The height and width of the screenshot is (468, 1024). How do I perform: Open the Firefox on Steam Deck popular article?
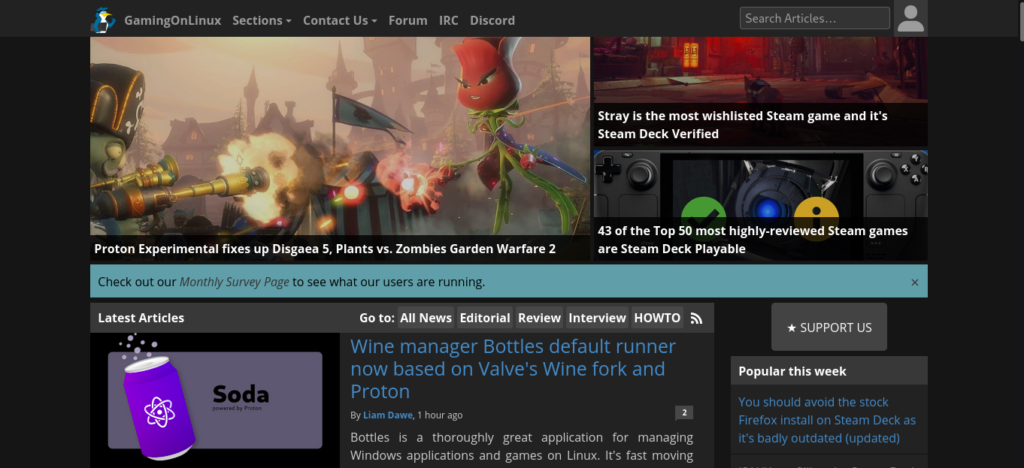[x=827, y=420]
